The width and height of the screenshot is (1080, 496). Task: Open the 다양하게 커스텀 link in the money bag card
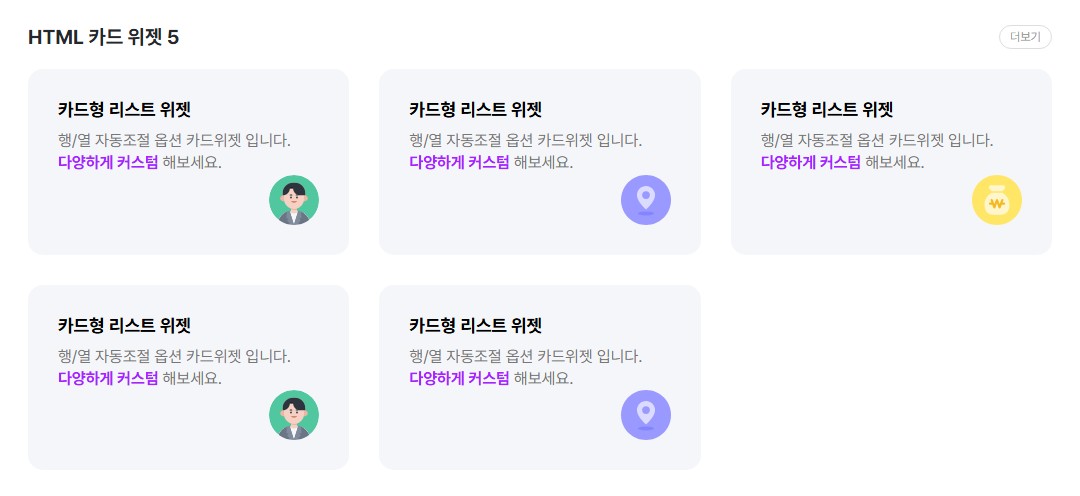[811, 162]
